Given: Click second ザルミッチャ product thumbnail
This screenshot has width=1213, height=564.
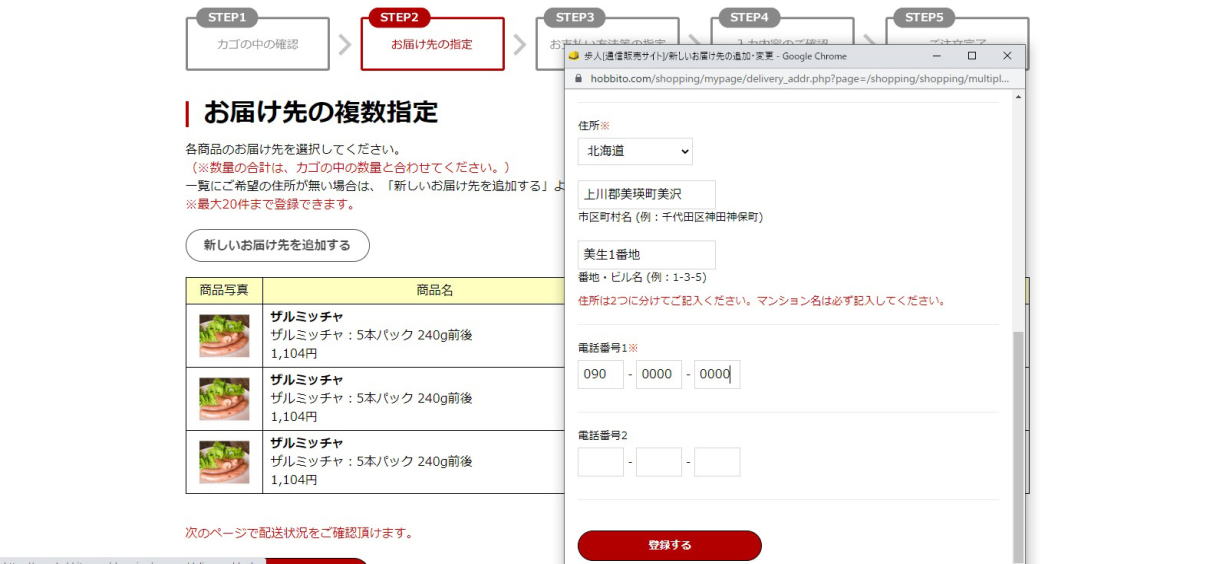Looking at the screenshot, I should 224,399.
